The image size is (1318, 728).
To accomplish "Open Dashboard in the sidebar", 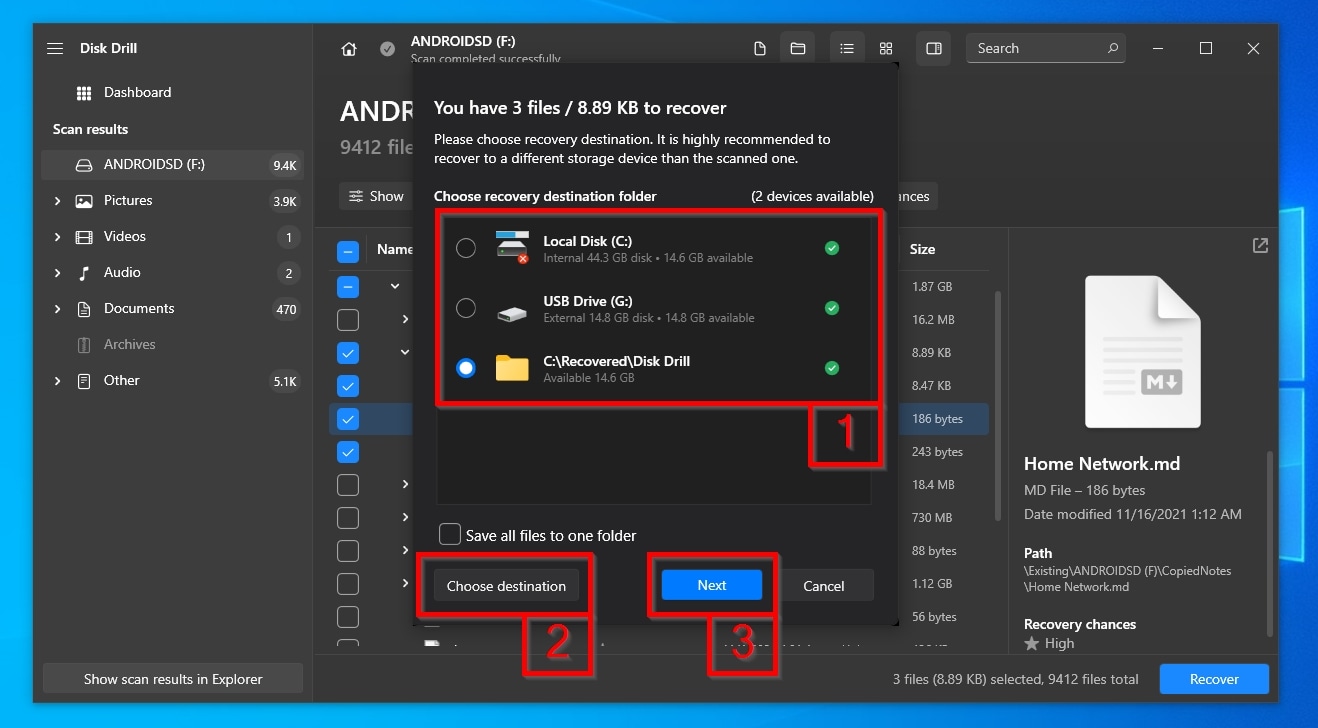I will point(172,92).
